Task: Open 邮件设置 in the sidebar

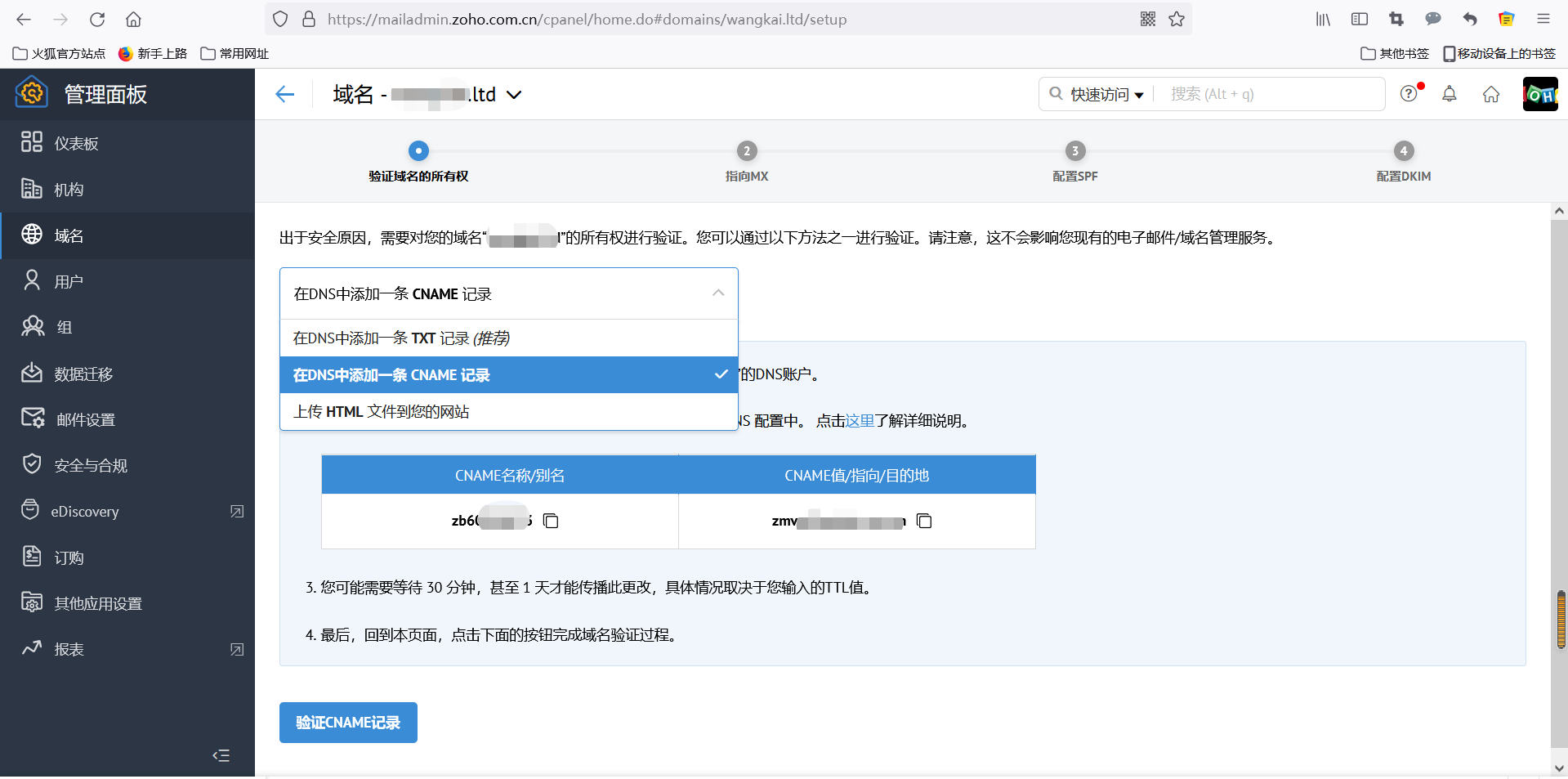Action: 85,420
